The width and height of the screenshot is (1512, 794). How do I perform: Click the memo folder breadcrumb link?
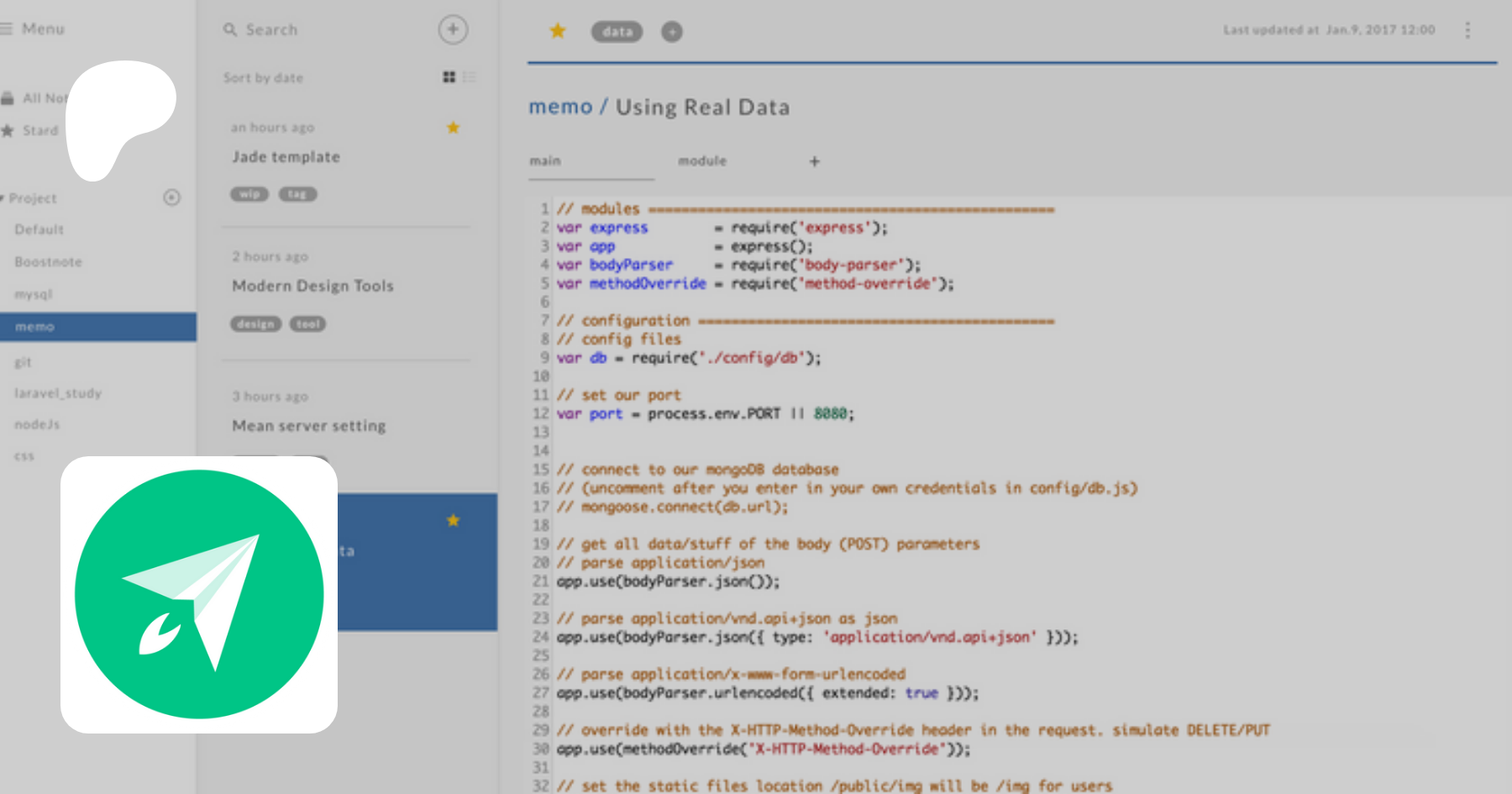pyautogui.click(x=560, y=108)
